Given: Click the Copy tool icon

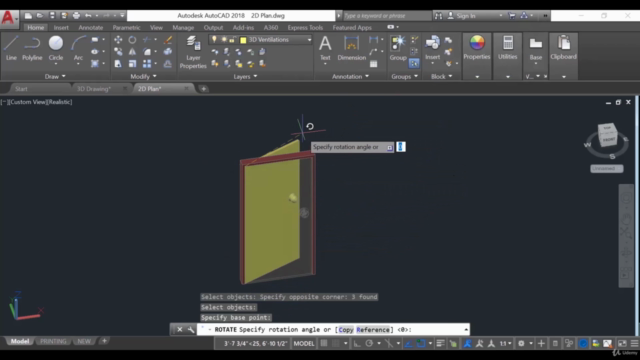Looking at the screenshot, I should [118, 52].
